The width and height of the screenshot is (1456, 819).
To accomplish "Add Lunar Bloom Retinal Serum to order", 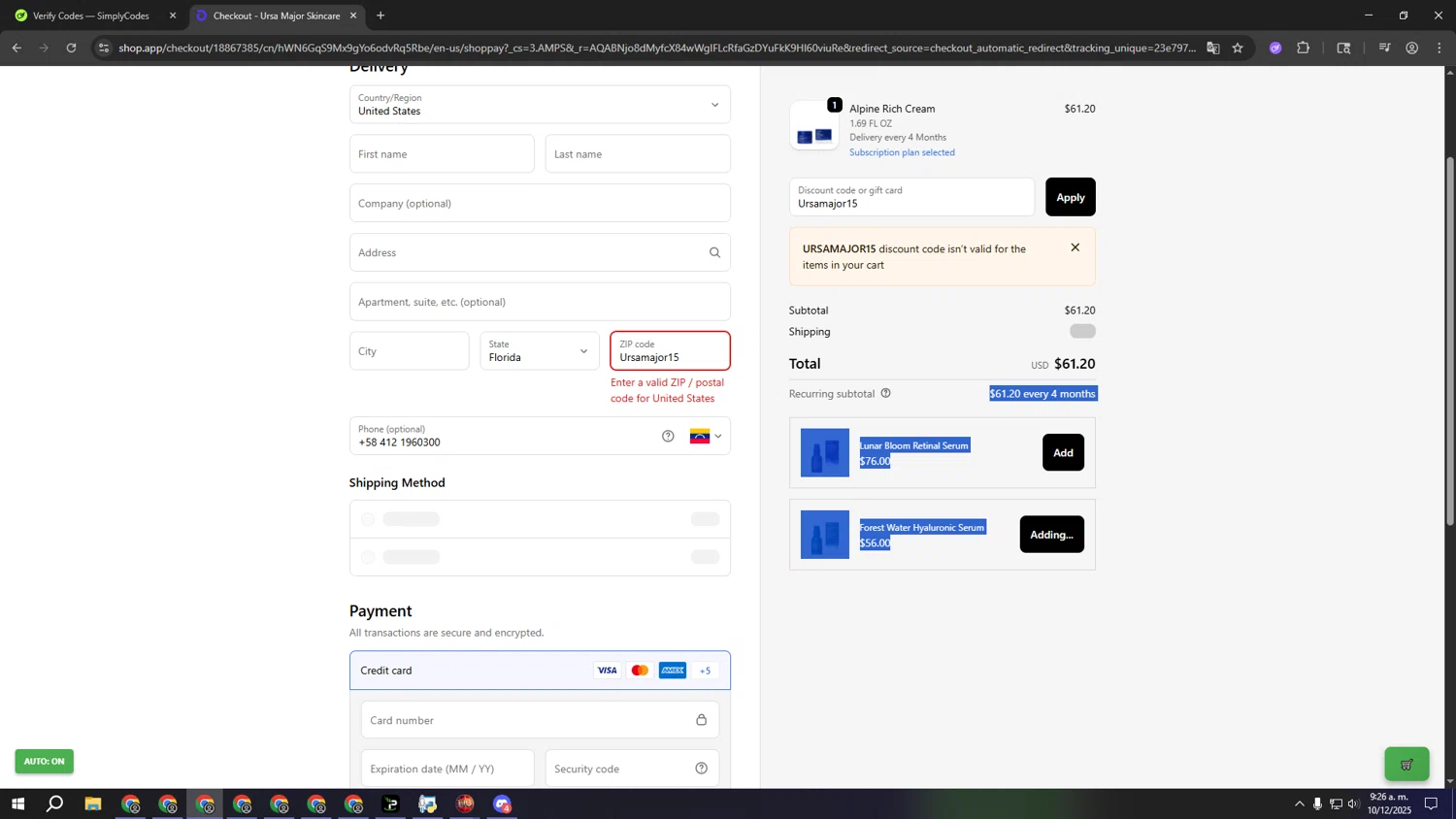I will (1063, 452).
